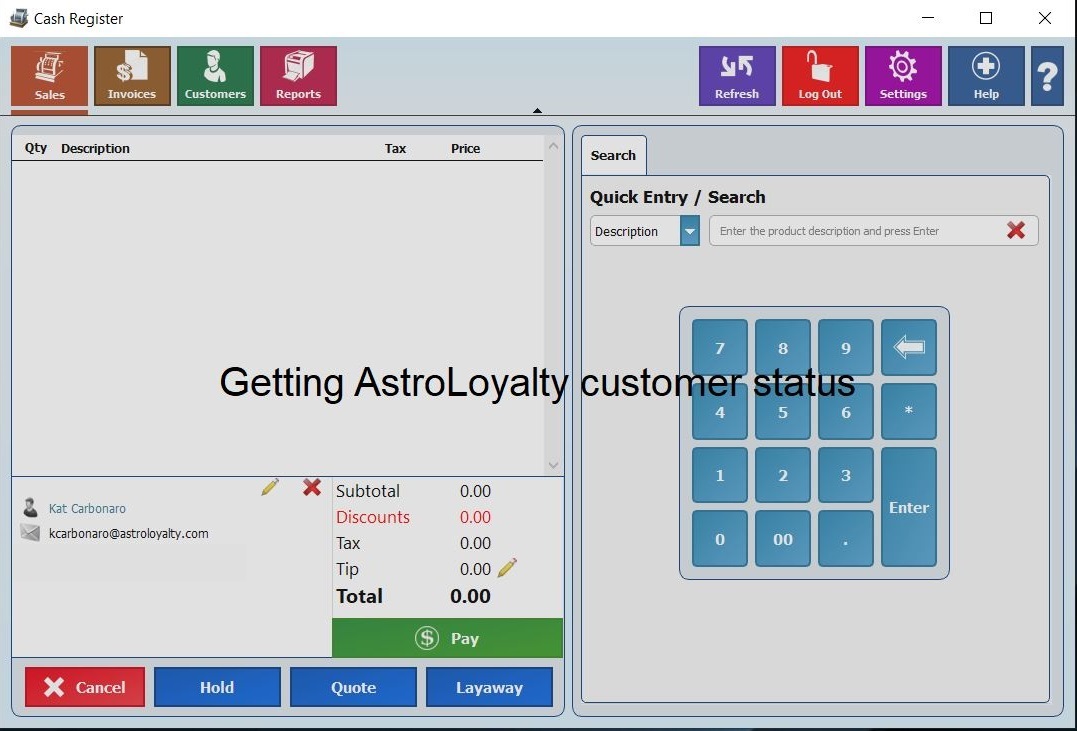Viewport: 1077px width, 731px height.
Task: Click the Qty column header
Action: pyautogui.click(x=36, y=148)
